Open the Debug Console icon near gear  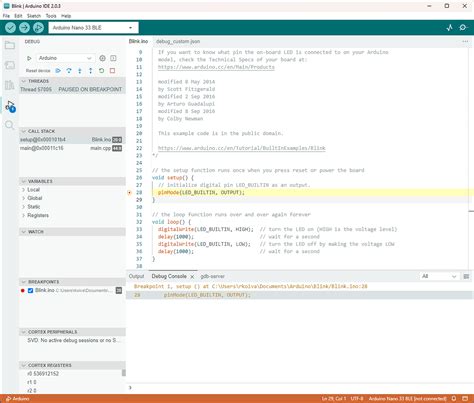(x=113, y=58)
